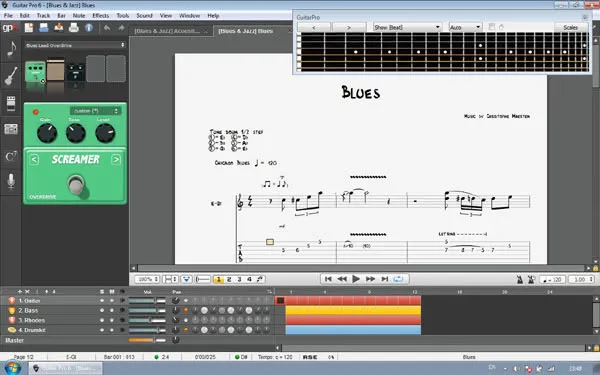
Task: Enable multi-voice edit icon
Action: [x=260, y=279]
